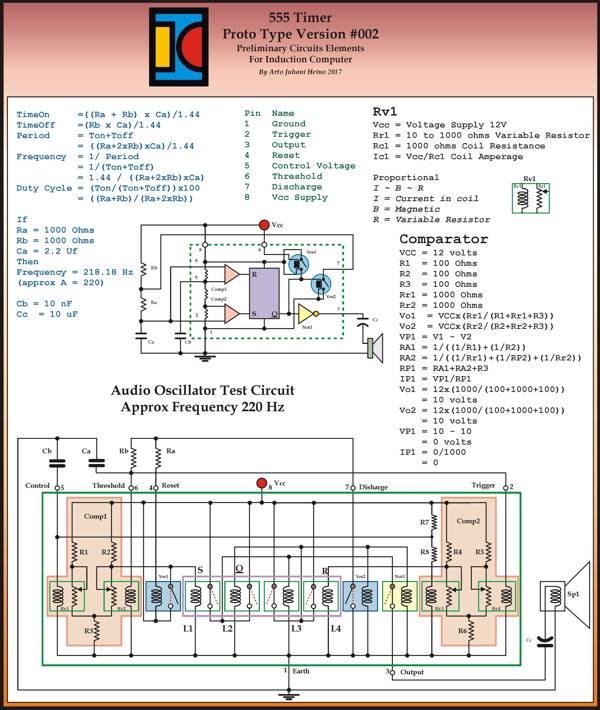Click the speaker symbol in upper schematic
The height and width of the screenshot is (710, 600).
click(377, 347)
